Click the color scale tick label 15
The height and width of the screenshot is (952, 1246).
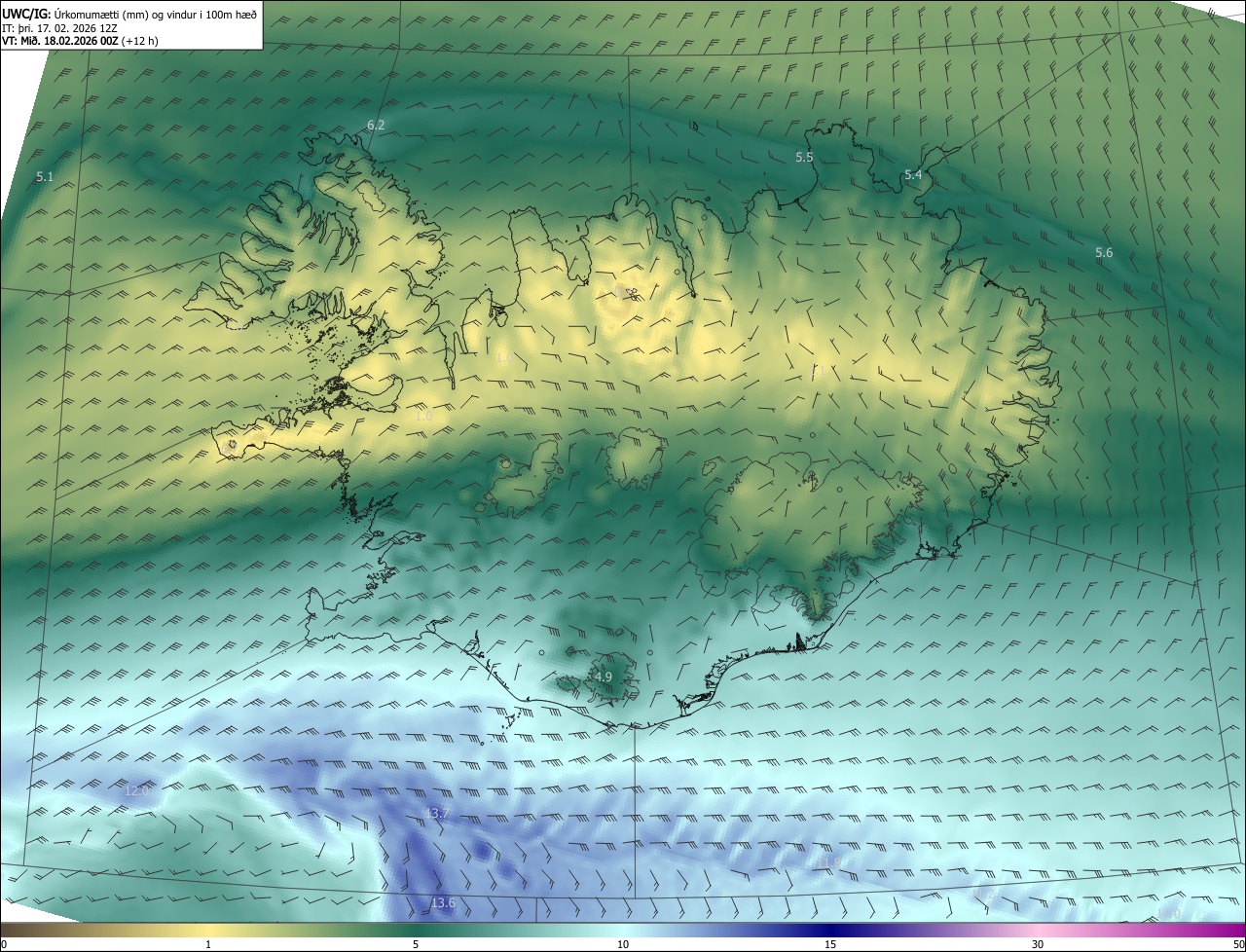click(830, 944)
